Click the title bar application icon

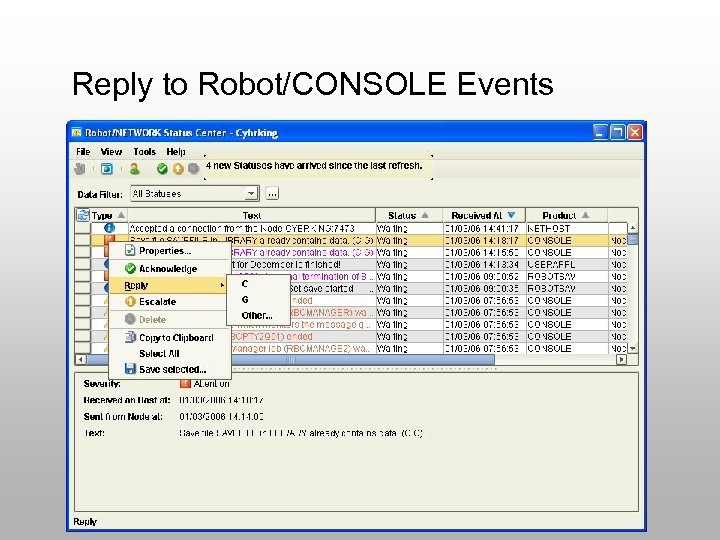(x=77, y=133)
